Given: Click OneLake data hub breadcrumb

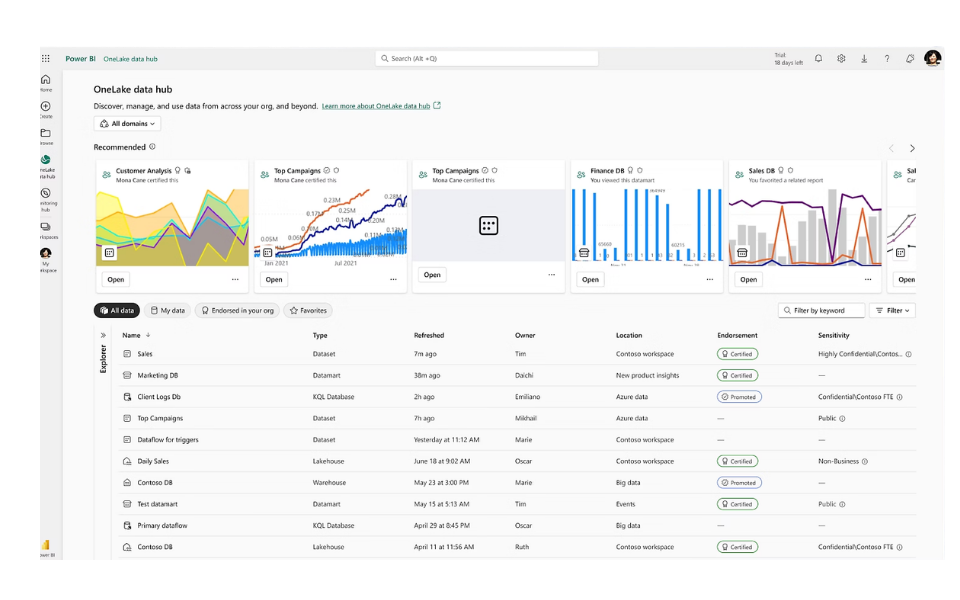Looking at the screenshot, I should coord(130,59).
